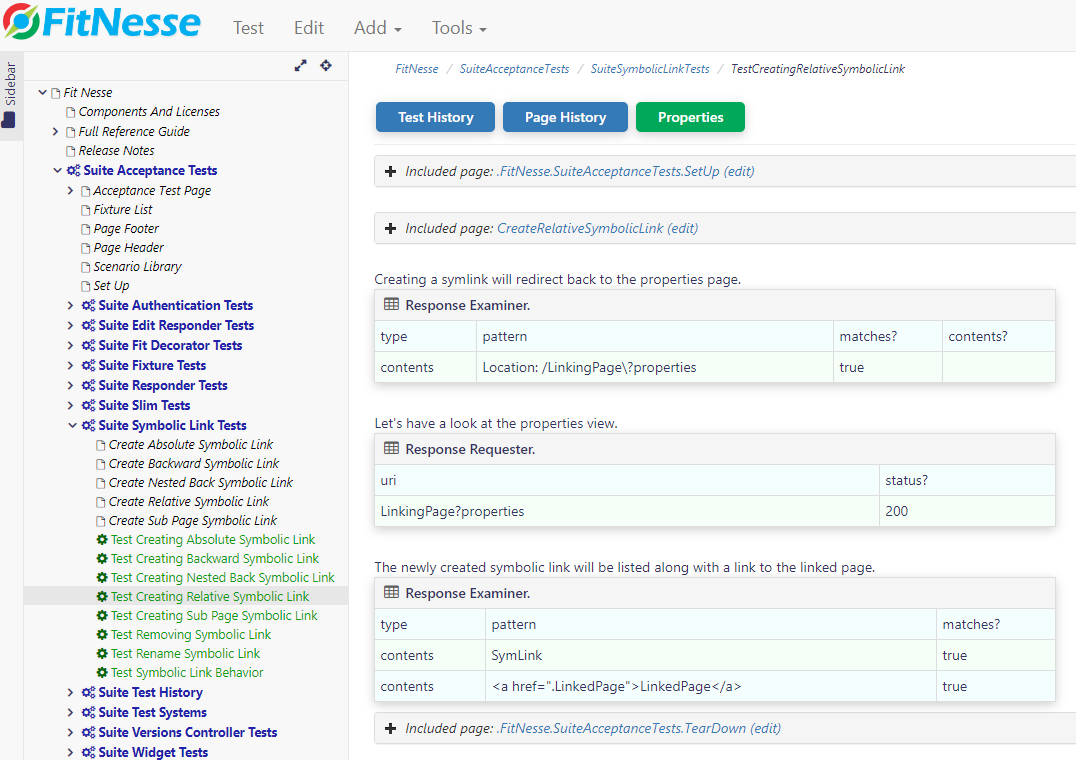Viewport: 1076px width, 760px height.
Task: Open Test Creating Sub Page Symbolic Link
Action: [x=214, y=616]
